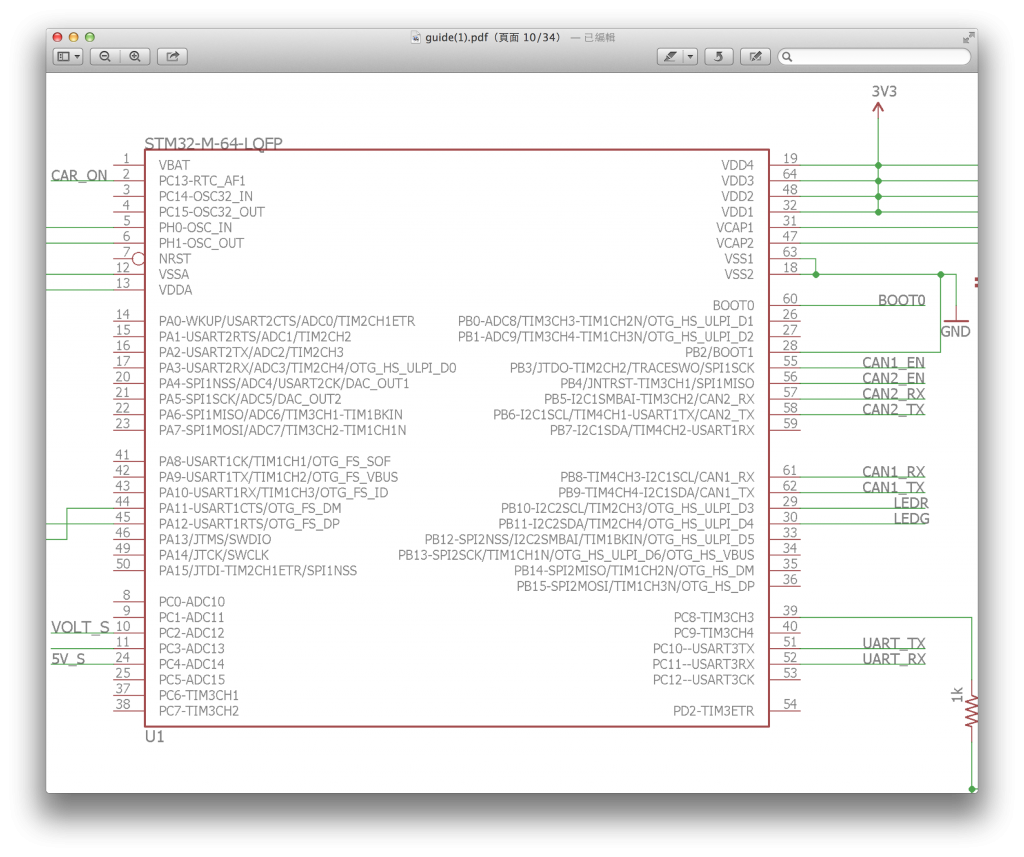Click the PC8-TIM3CH3 pin label
This screenshot has width=1024, height=857.
(x=714, y=617)
